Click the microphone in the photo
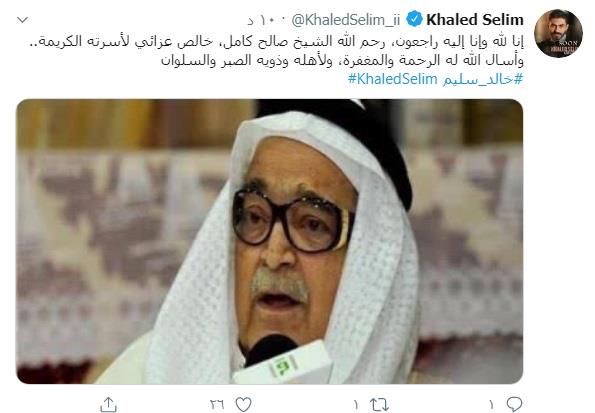595x413 pixels. tap(283, 360)
